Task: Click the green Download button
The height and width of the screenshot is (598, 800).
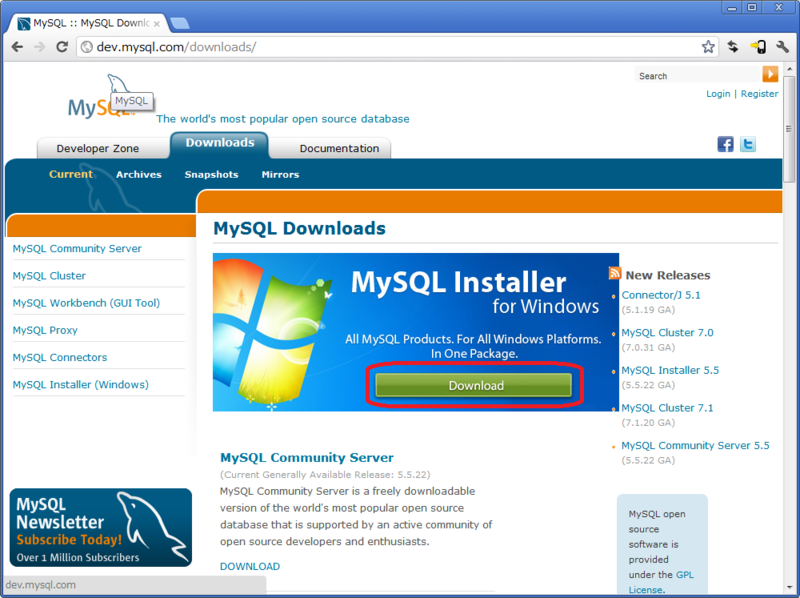Action: (x=473, y=385)
